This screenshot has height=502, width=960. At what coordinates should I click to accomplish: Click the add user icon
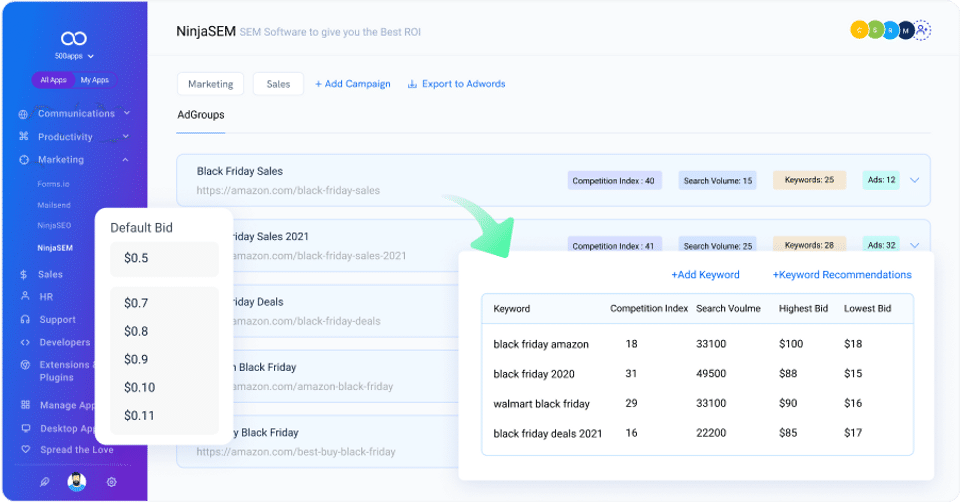click(922, 30)
